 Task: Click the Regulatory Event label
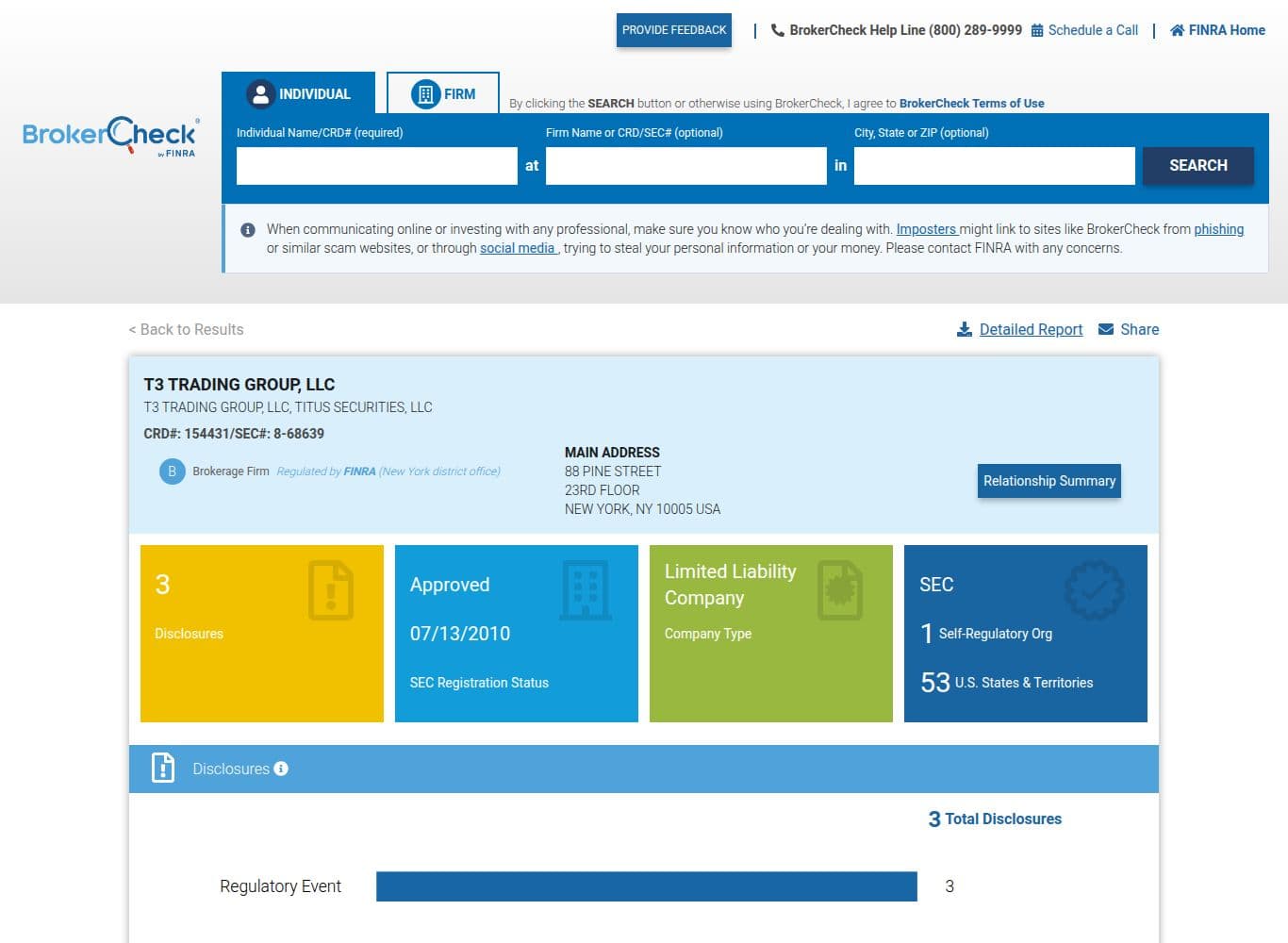(x=280, y=886)
